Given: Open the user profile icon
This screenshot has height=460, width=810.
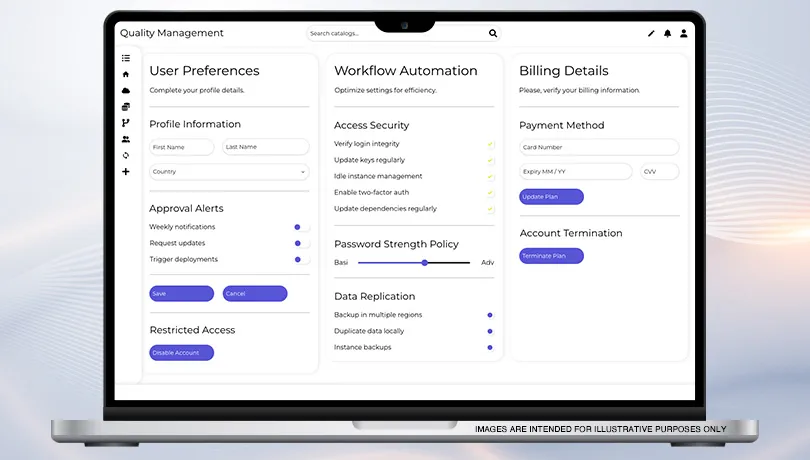Looking at the screenshot, I should click(x=684, y=33).
